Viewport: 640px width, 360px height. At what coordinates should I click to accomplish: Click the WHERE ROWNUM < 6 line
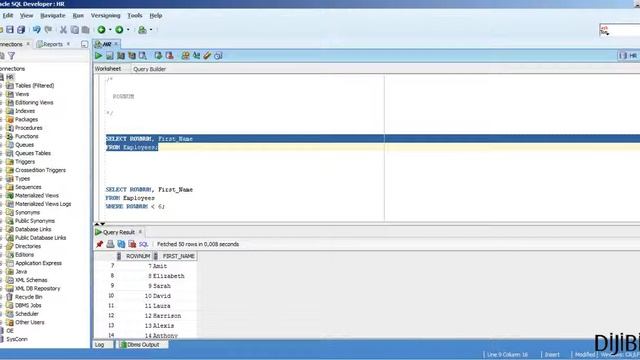click(x=135, y=207)
